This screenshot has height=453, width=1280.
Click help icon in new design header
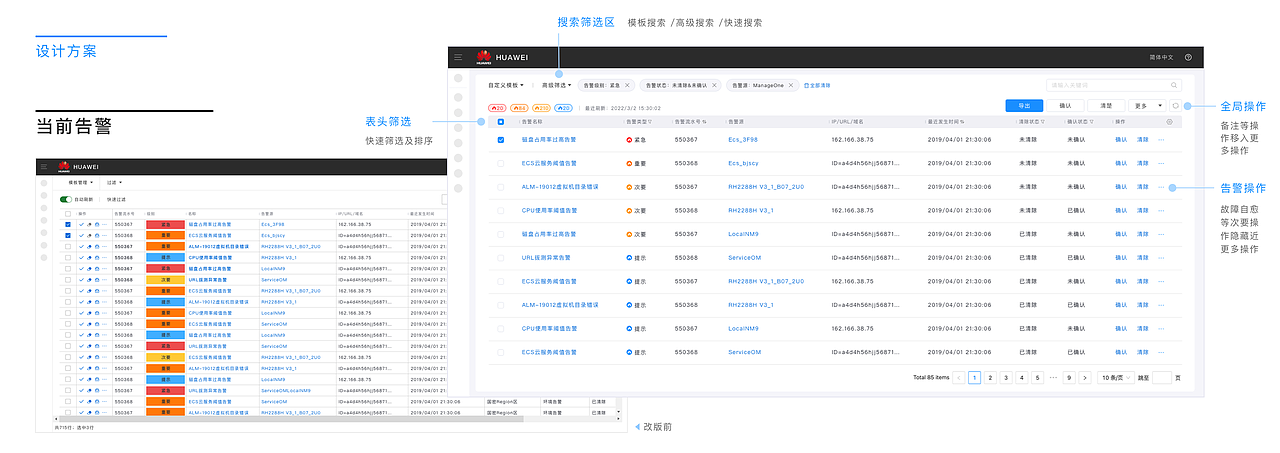point(1188,57)
